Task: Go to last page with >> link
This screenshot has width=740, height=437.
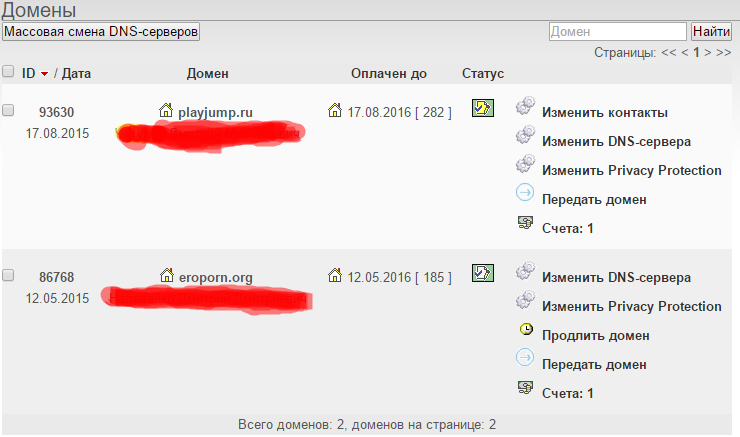Action: pos(723,52)
